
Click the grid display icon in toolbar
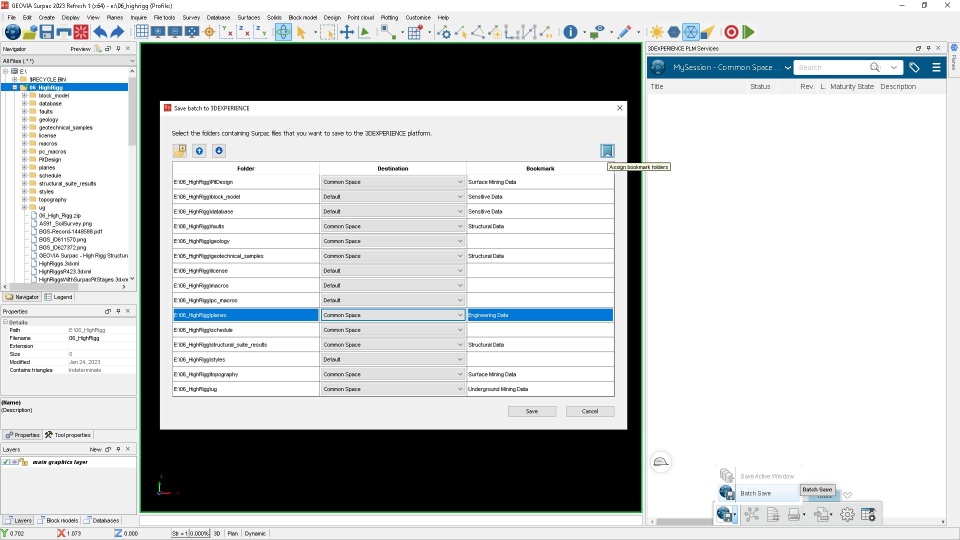[x=141, y=32]
